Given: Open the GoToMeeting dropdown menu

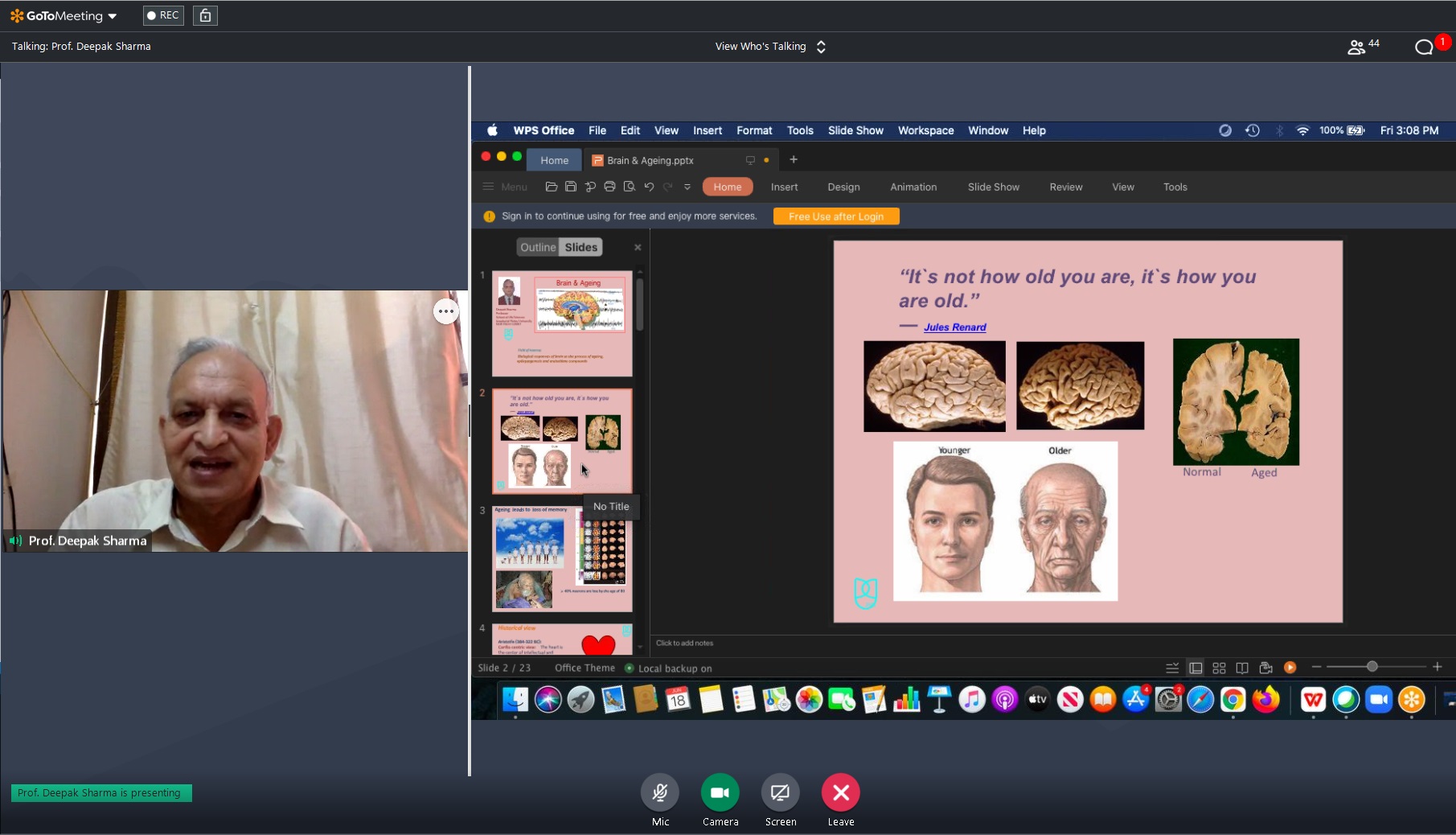Looking at the screenshot, I should pyautogui.click(x=64, y=15).
